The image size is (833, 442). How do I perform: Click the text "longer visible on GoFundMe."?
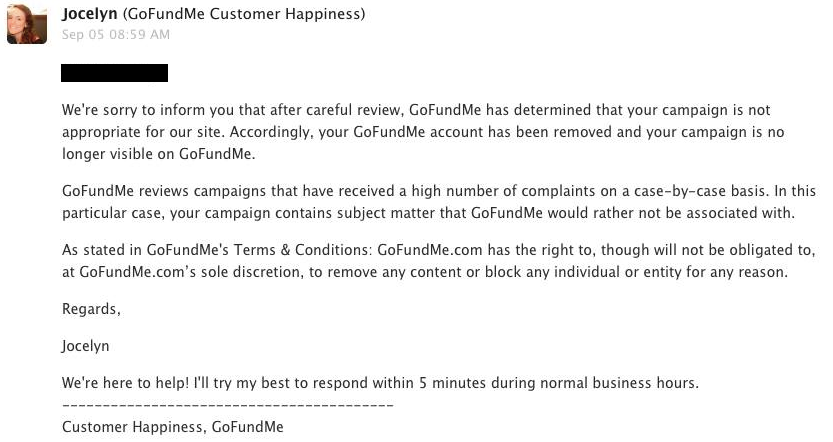coord(158,154)
